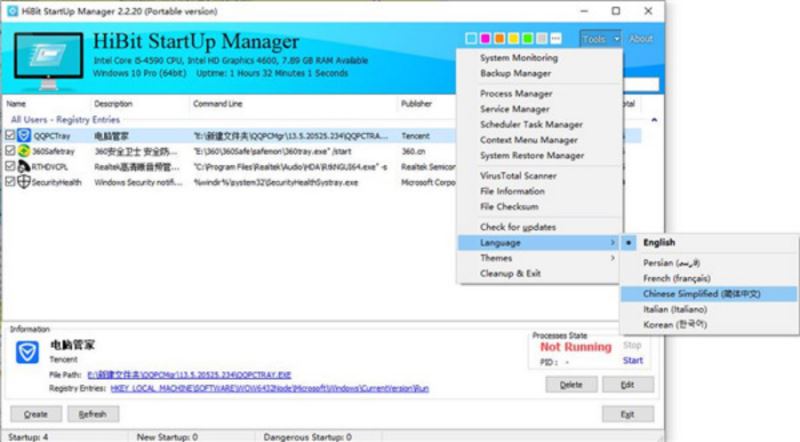The width and height of the screenshot is (800, 442).
Task: Click the Create button
Action: pos(36,414)
